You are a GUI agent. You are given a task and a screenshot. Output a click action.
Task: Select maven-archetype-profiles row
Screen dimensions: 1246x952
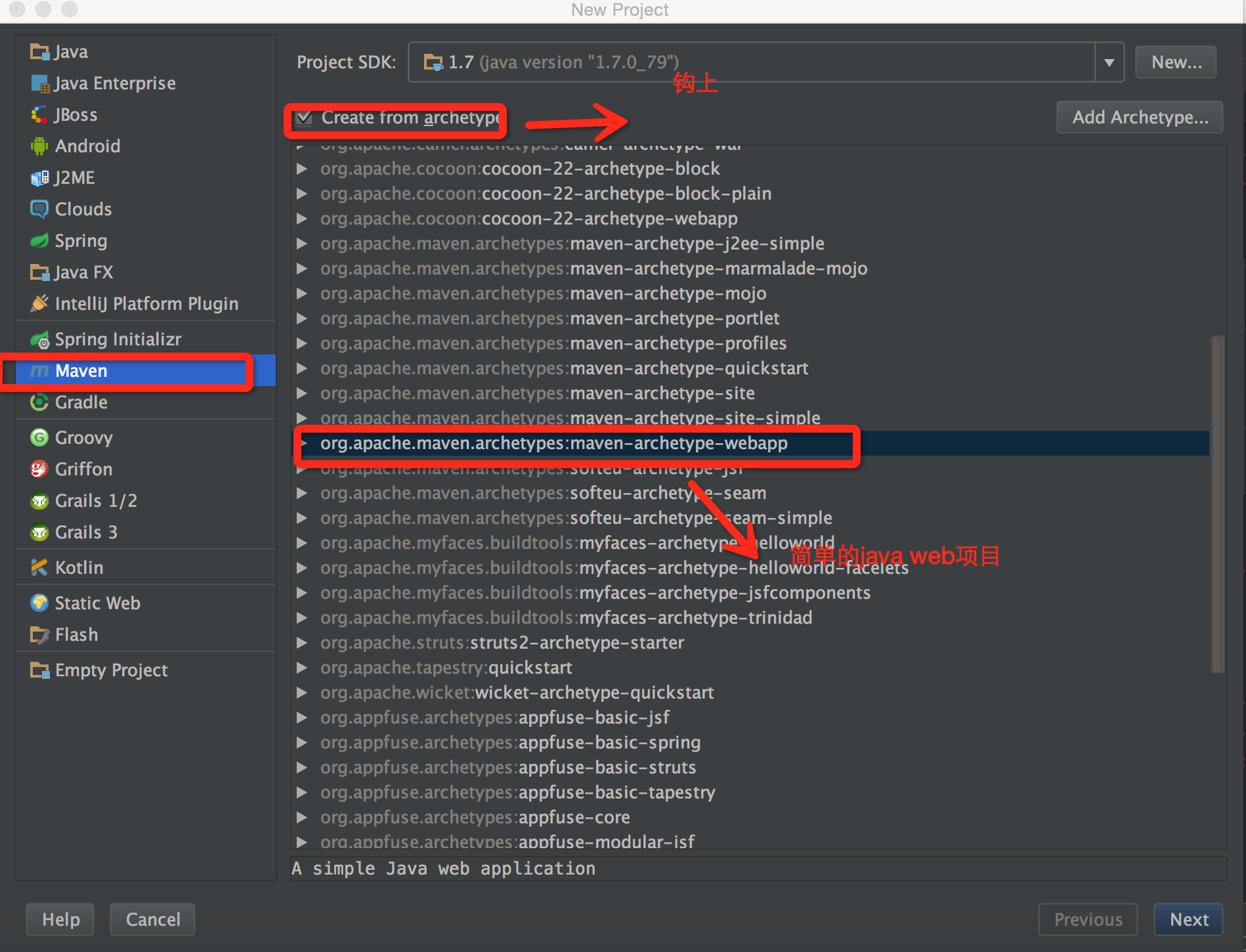point(752,343)
